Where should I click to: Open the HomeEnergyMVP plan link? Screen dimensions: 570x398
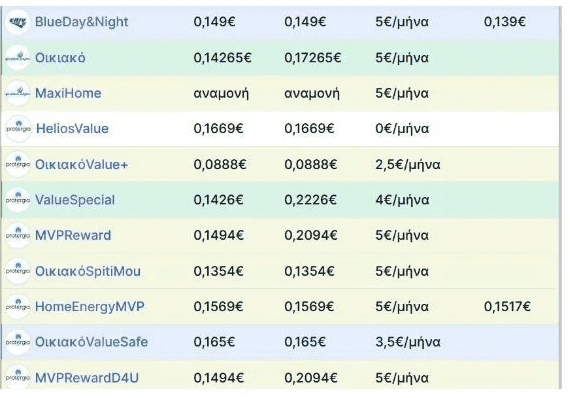pos(89,307)
